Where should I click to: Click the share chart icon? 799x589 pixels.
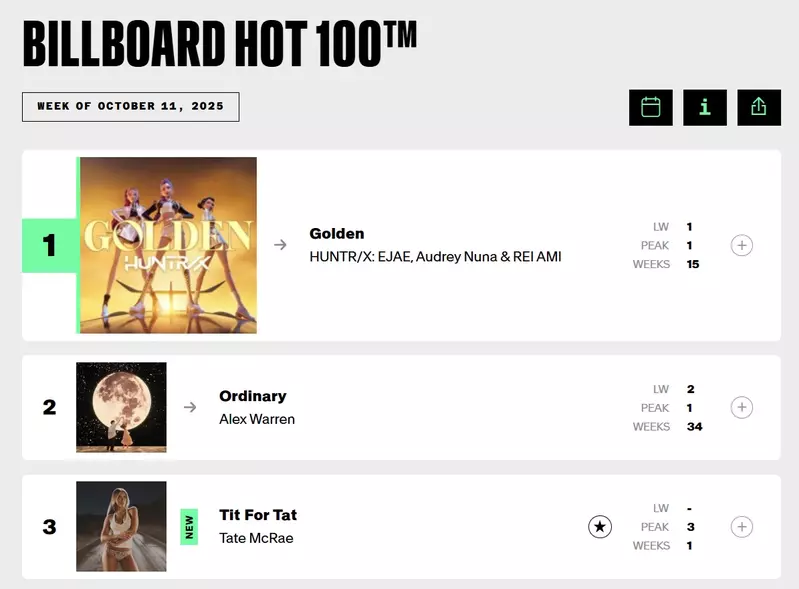(x=758, y=107)
